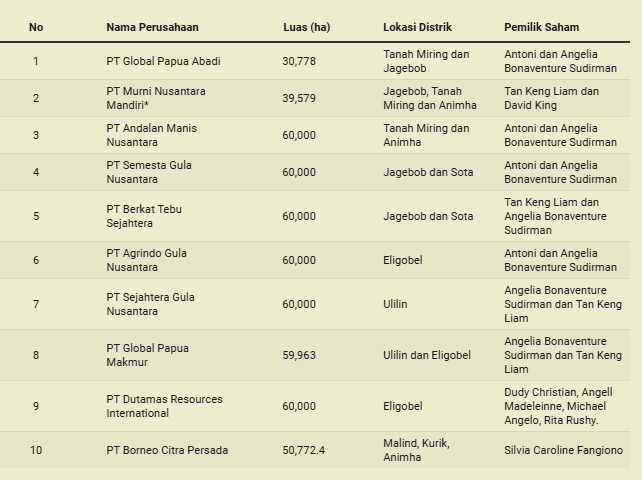Select the PT Sejahtera Gula Nusantara cell

coord(150,304)
